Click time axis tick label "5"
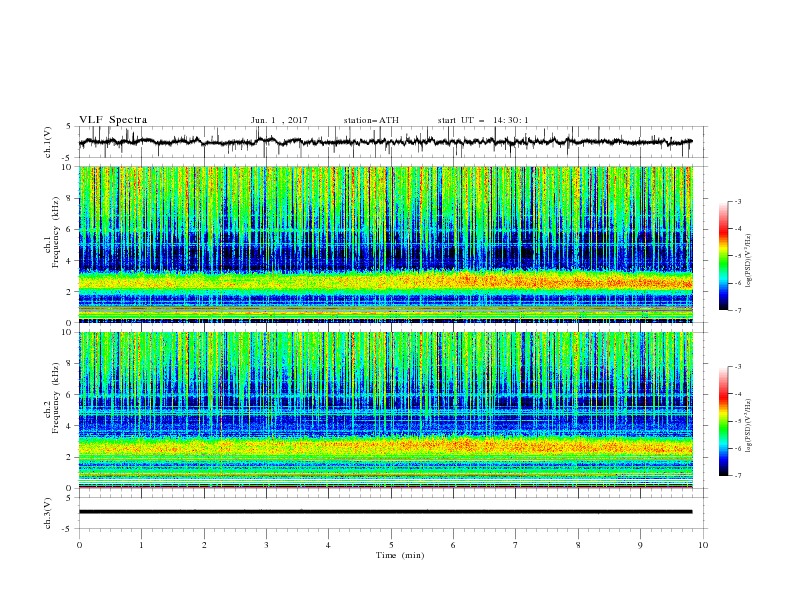The width and height of the screenshot is (792, 612). [x=391, y=545]
